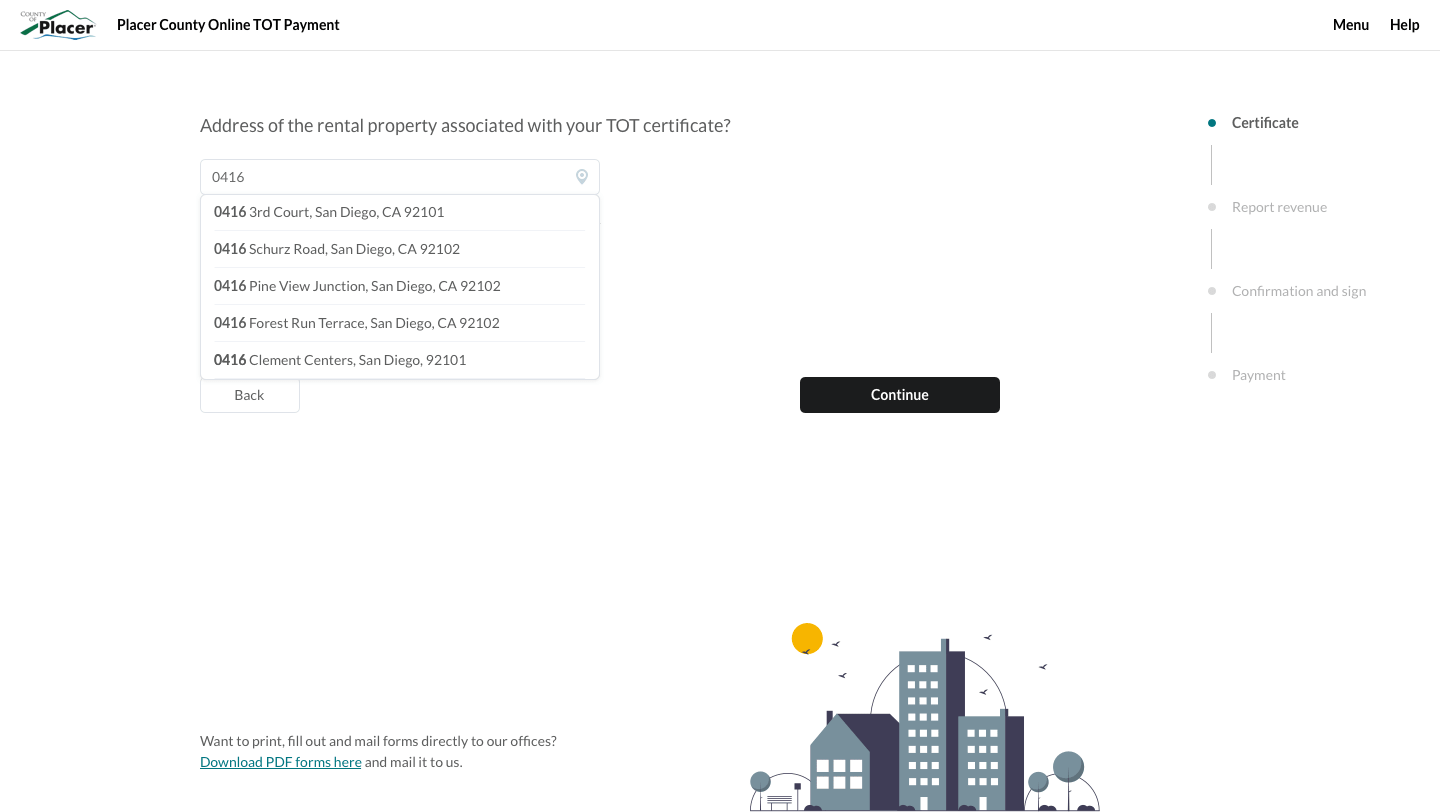Image resolution: width=1440 pixels, height=812 pixels.
Task: Click the Payment step indicator dot
Action: 1211,374
